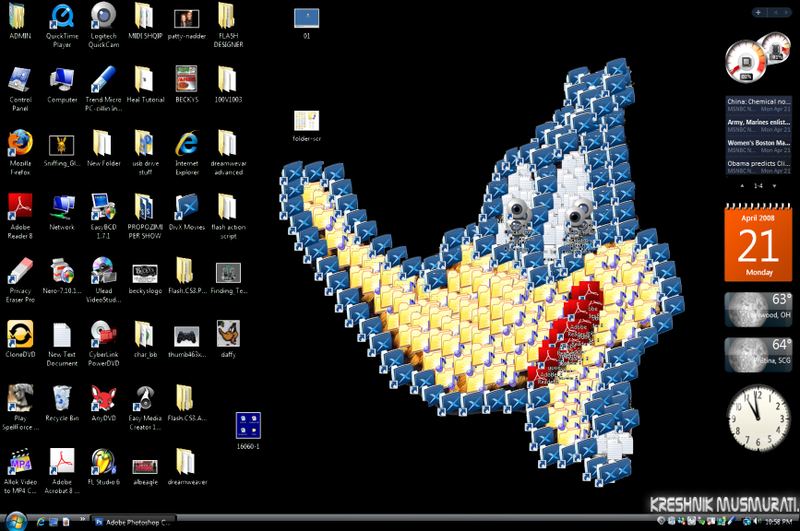Image resolution: width=800 pixels, height=531 pixels.
Task: Show previous feed headlines with up arrow
Action: coord(742,186)
